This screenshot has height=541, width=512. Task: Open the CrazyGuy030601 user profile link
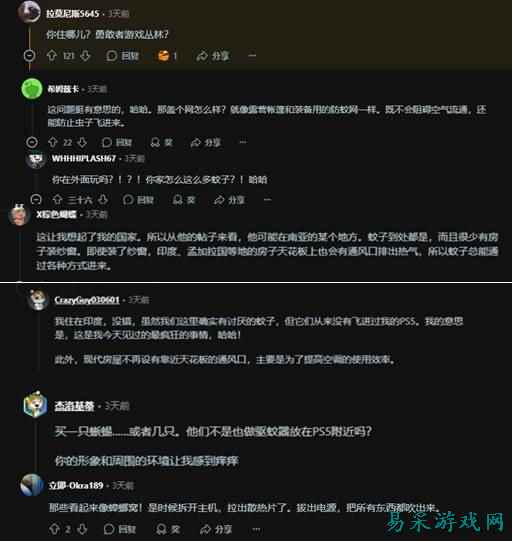click(x=87, y=300)
